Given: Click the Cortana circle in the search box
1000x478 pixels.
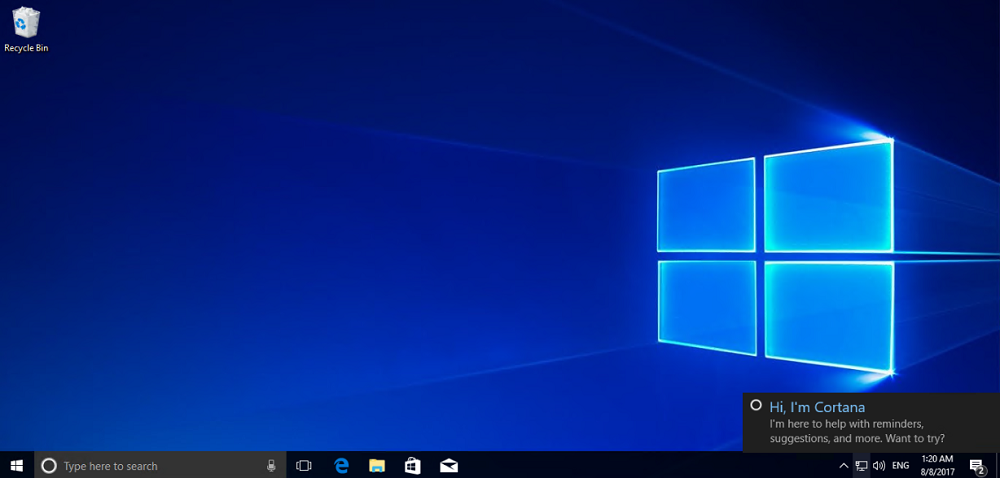Looking at the screenshot, I should point(48,466).
